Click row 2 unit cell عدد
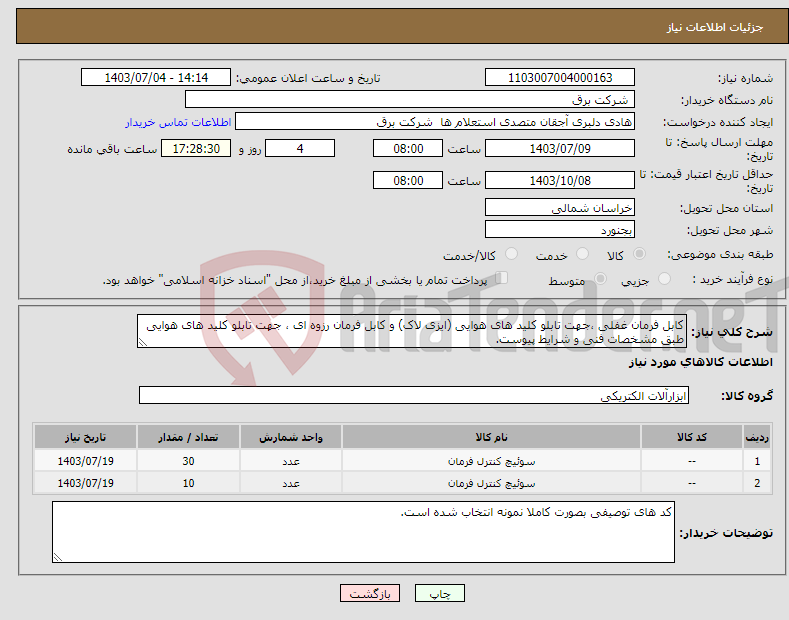This screenshot has height=620, width=789. 291,483
